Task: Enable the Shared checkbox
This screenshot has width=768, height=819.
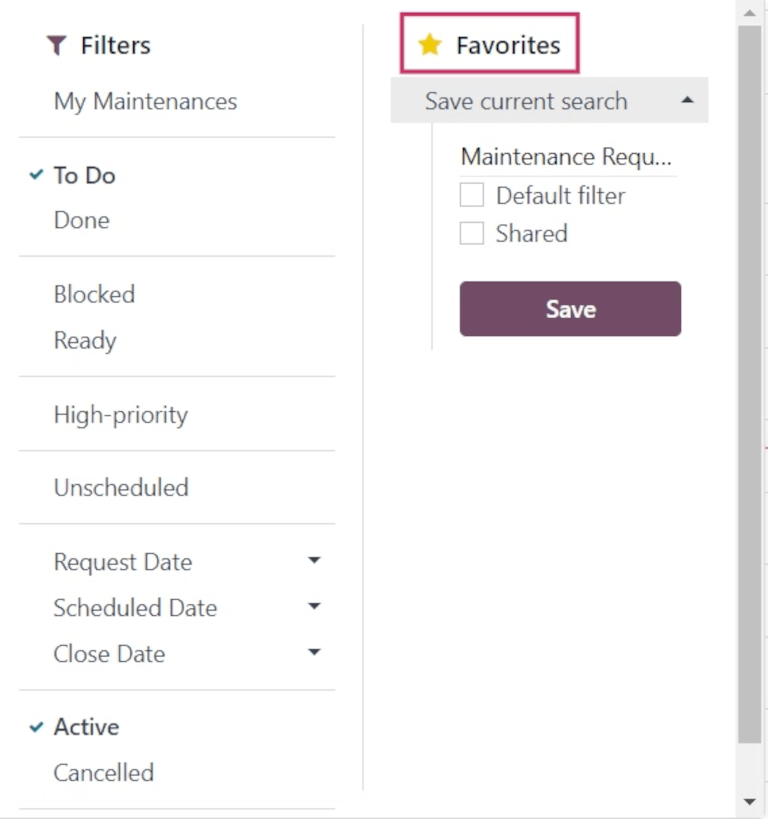Action: [471, 233]
